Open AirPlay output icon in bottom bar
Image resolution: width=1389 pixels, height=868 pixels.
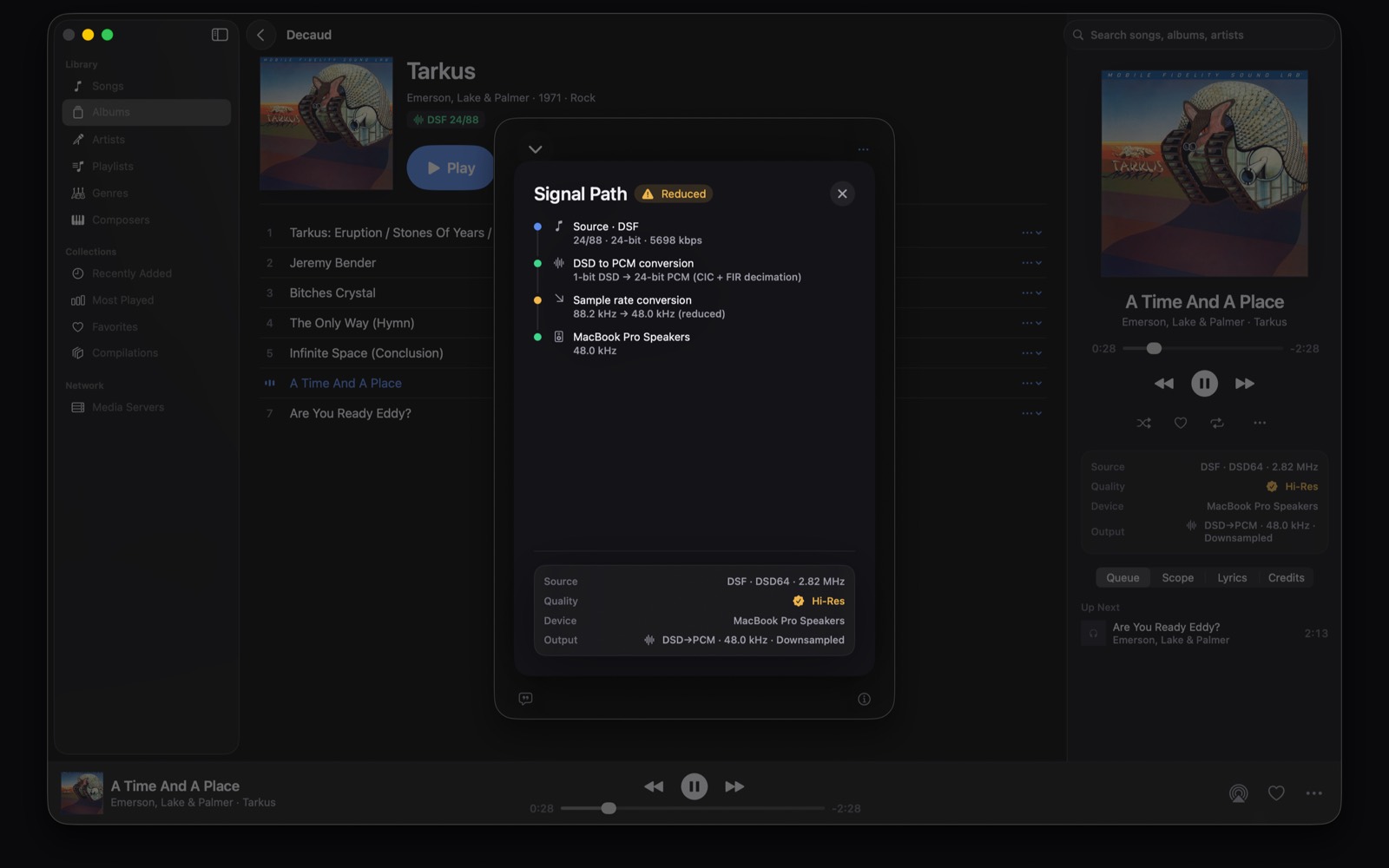click(x=1238, y=792)
